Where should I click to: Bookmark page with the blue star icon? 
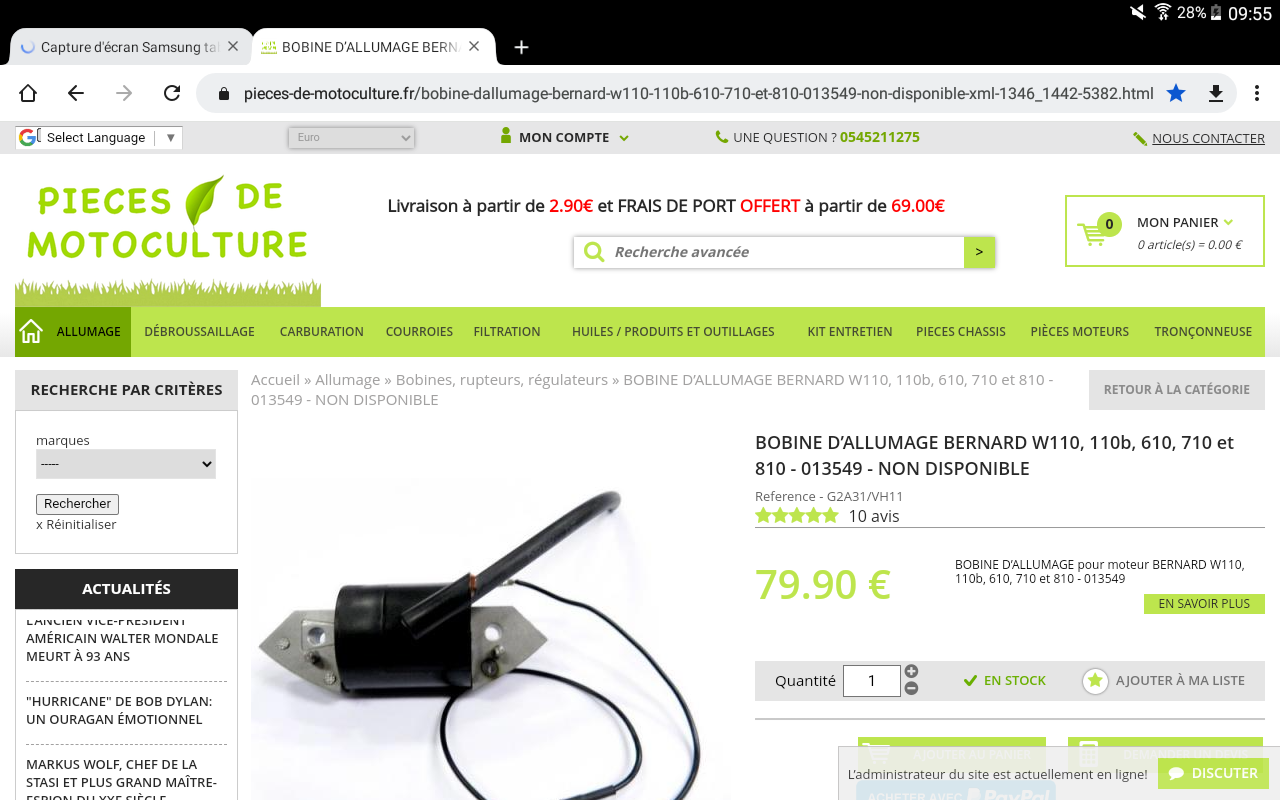pos(1176,93)
